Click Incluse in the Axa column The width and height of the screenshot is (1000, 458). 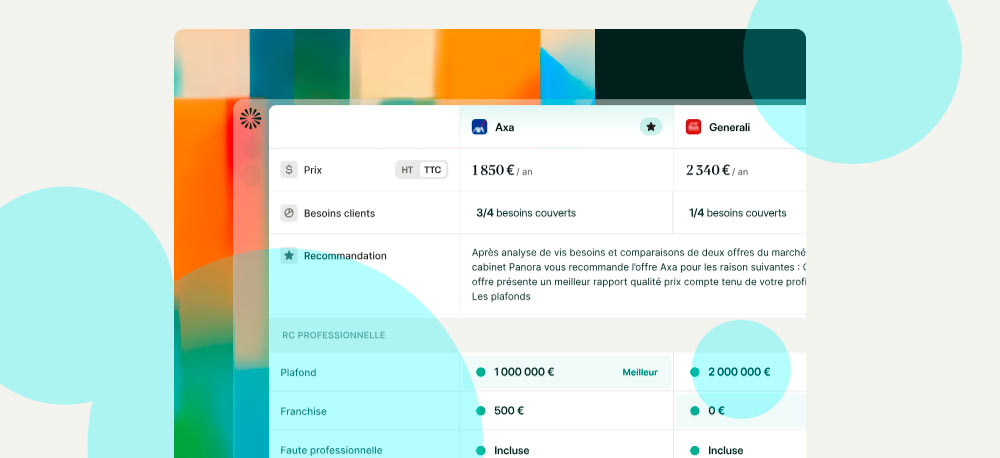511,450
